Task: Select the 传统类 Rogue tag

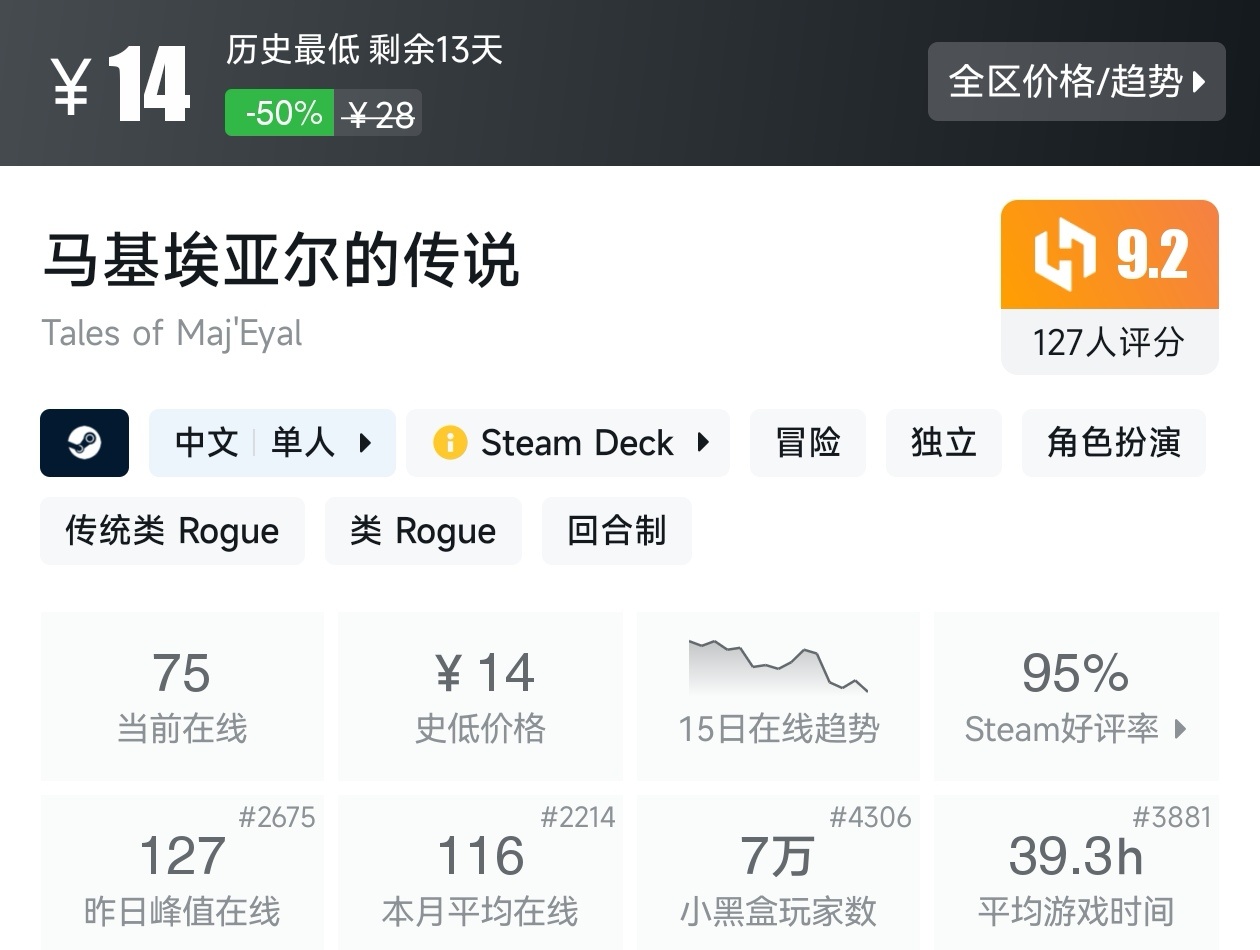Action: coord(172,531)
